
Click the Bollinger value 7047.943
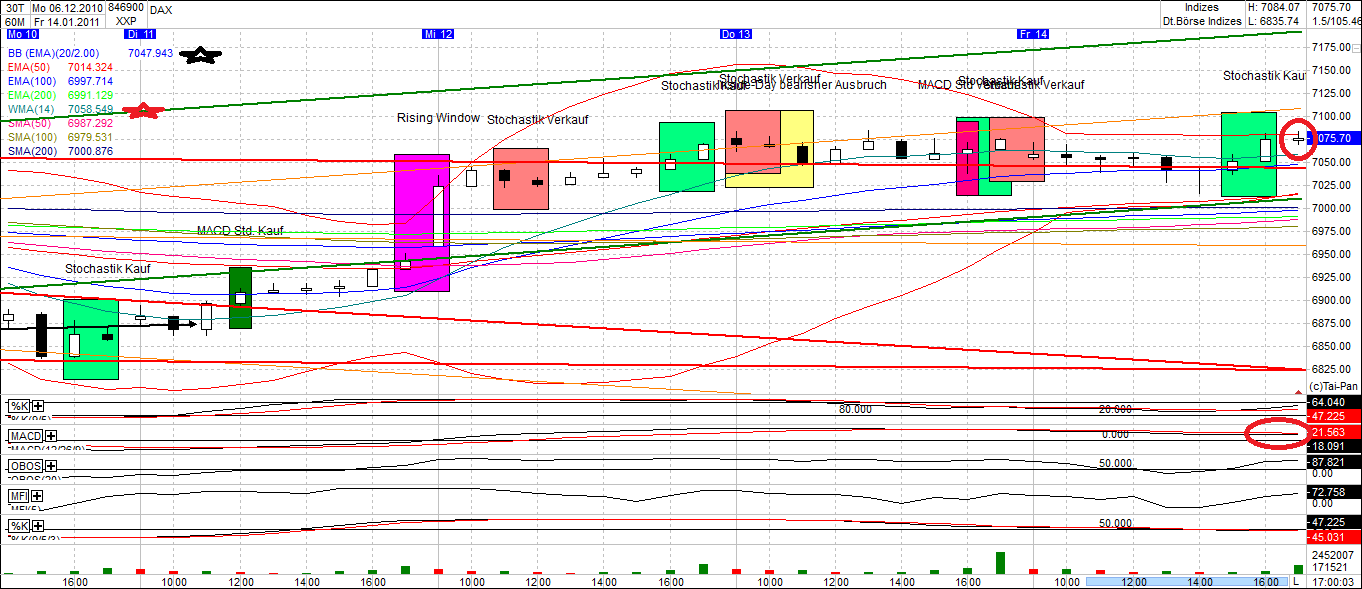(151, 52)
